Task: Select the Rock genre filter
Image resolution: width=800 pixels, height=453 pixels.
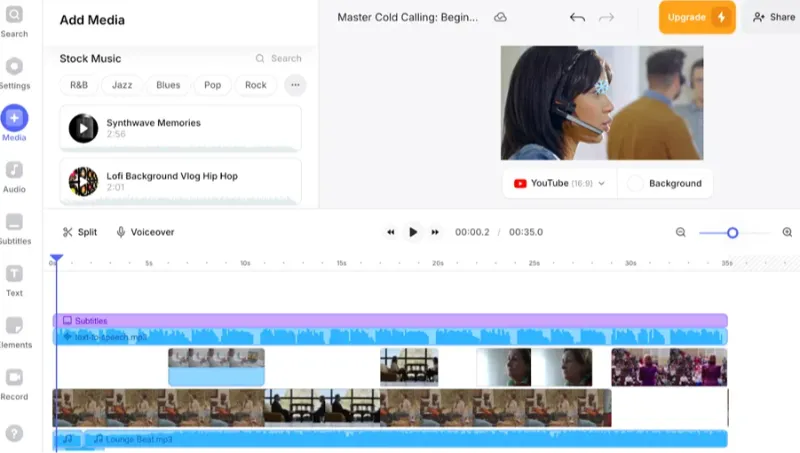Action: [256, 85]
